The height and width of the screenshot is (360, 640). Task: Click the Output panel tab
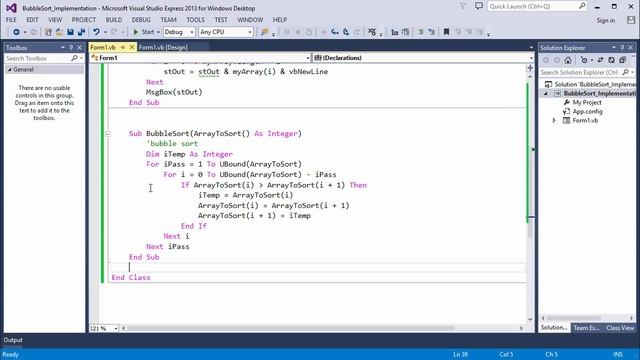[x=13, y=340]
